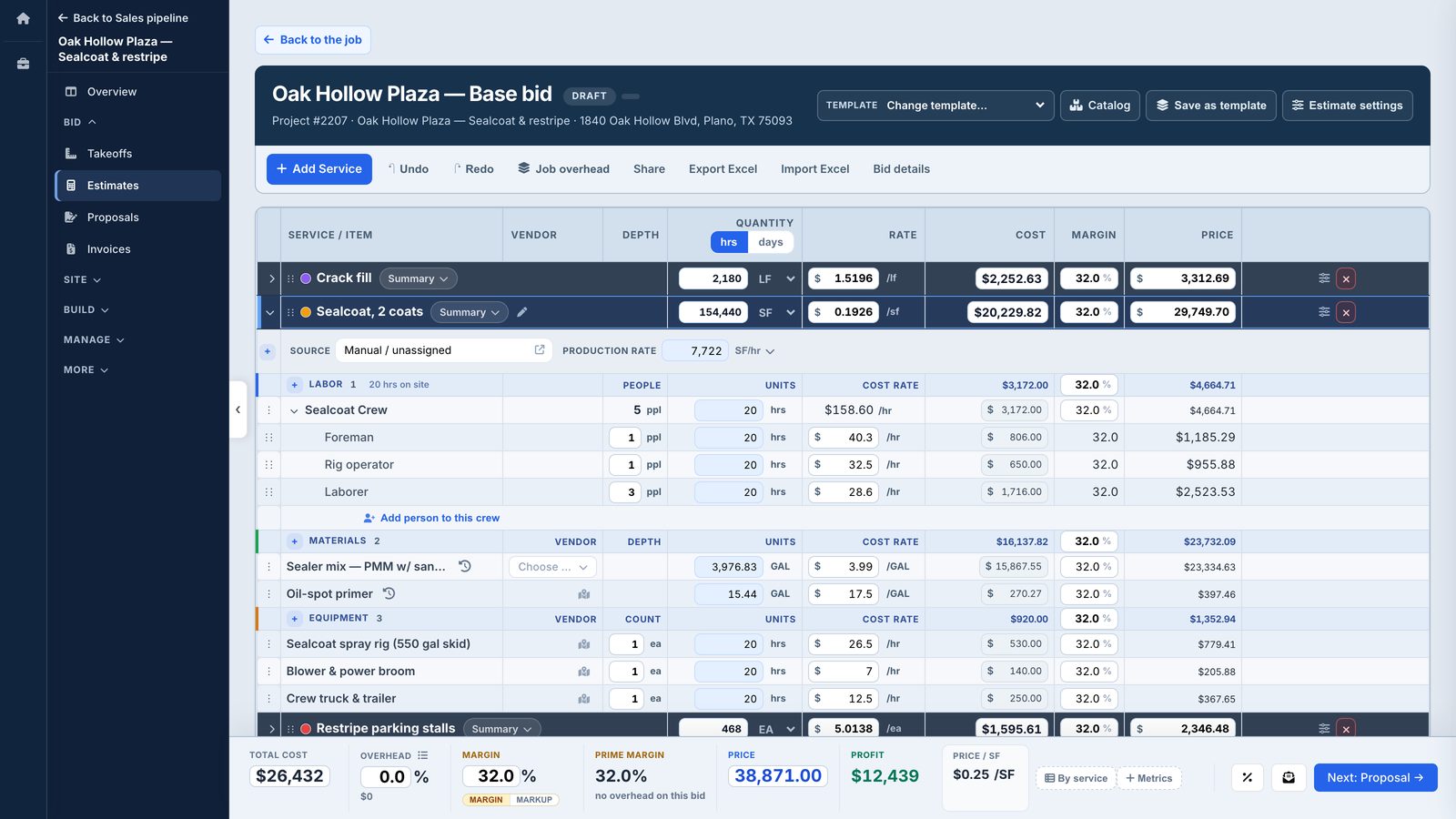Edit the Sealcoat, 2 coats service name with pencil icon

pos(522,312)
